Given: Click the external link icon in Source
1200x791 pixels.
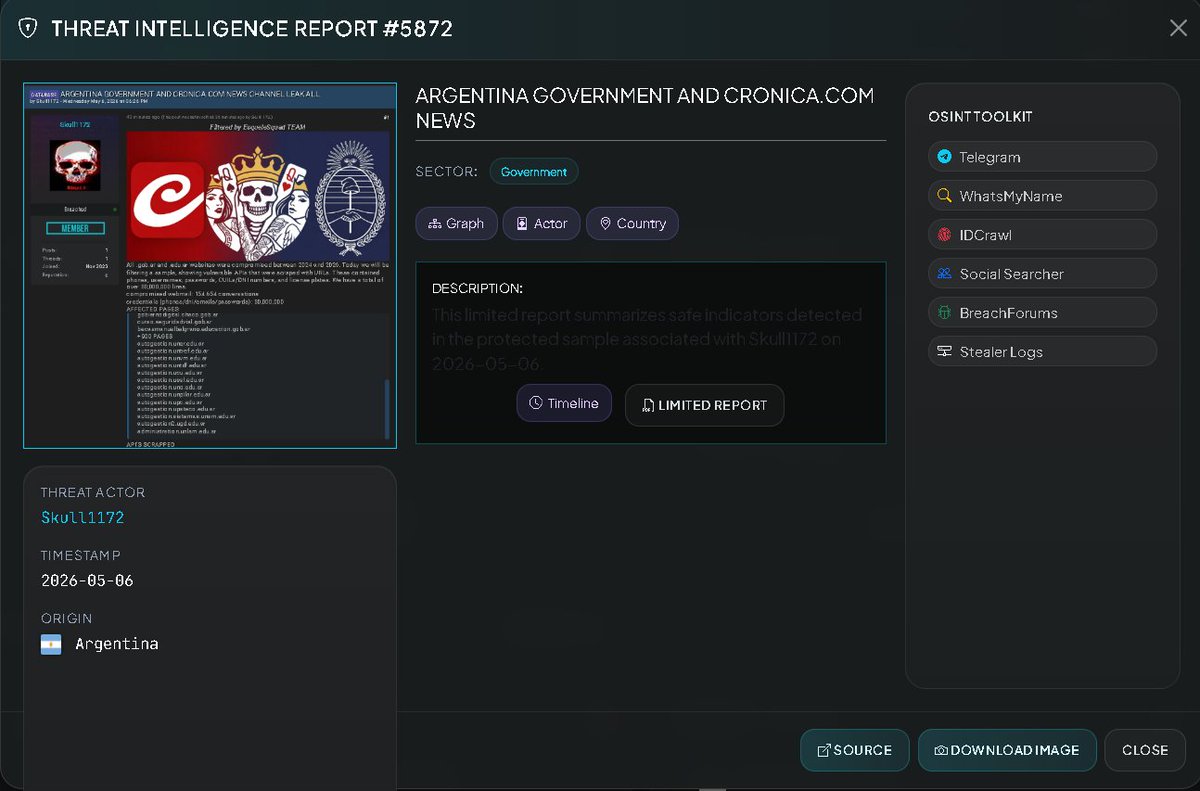Looking at the screenshot, I should pyautogui.click(x=824, y=751).
